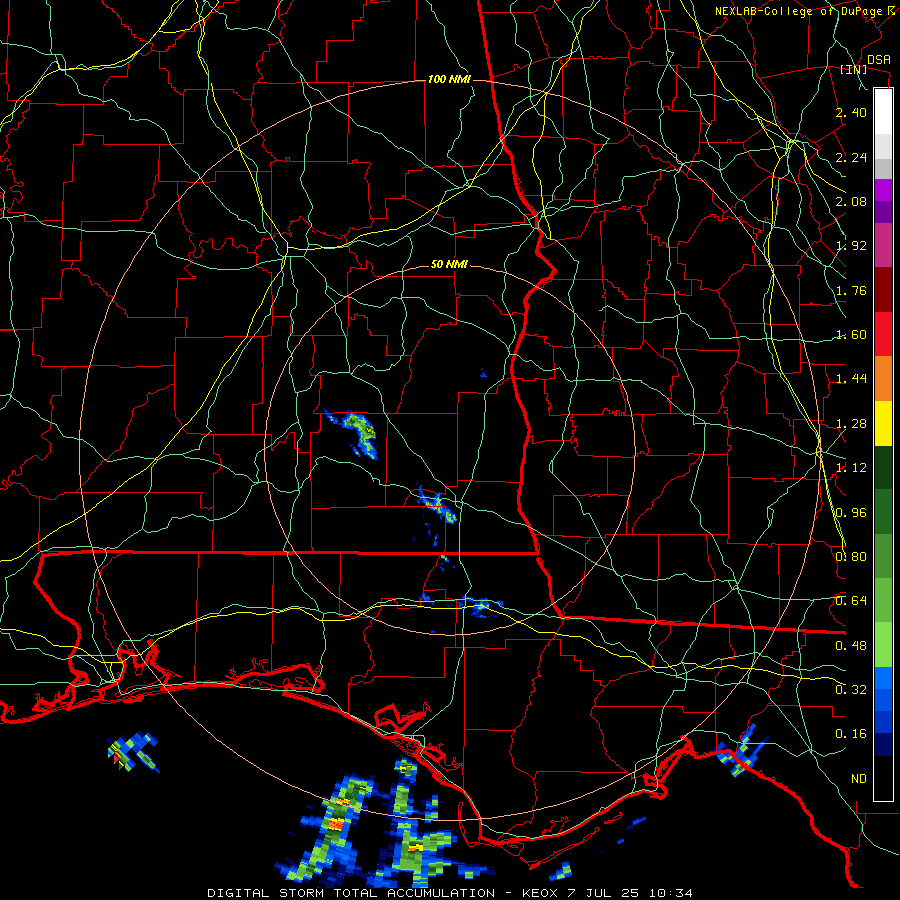Pick the darkest green swatch beside 1.12
The width and height of the screenshot is (900, 900).
883,467
